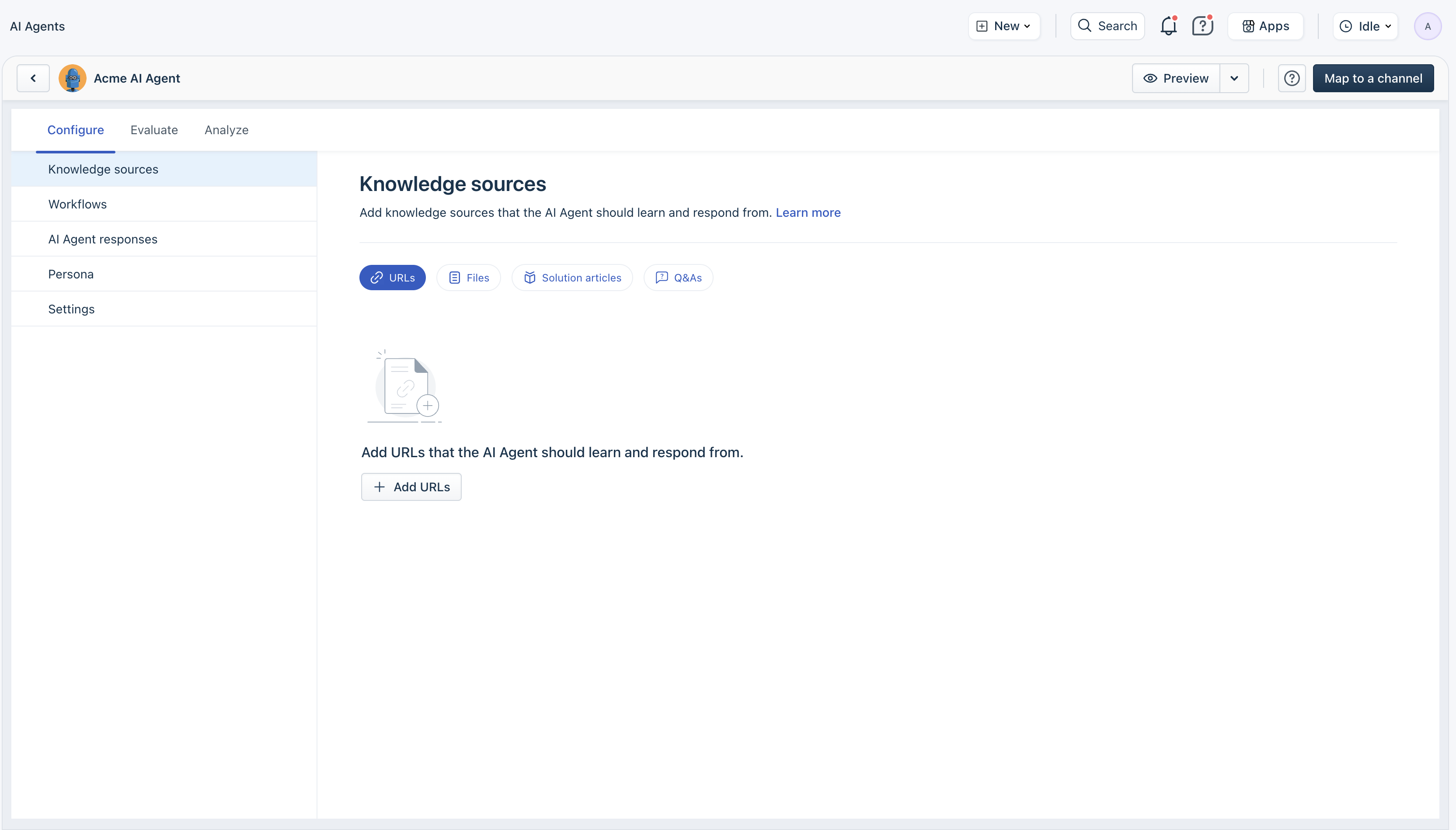
Task: Open the Idle status dropdown
Action: (x=1365, y=26)
